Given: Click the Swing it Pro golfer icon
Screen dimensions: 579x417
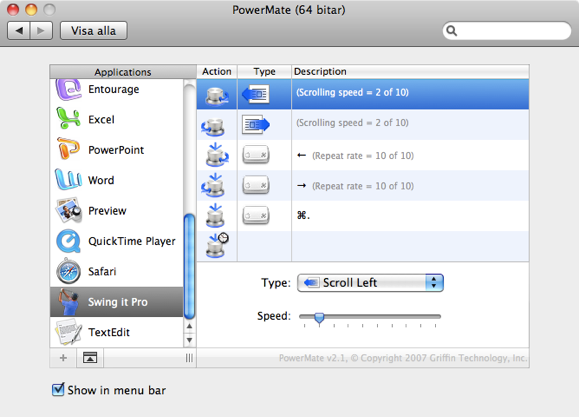Looking at the screenshot, I should point(69,302).
